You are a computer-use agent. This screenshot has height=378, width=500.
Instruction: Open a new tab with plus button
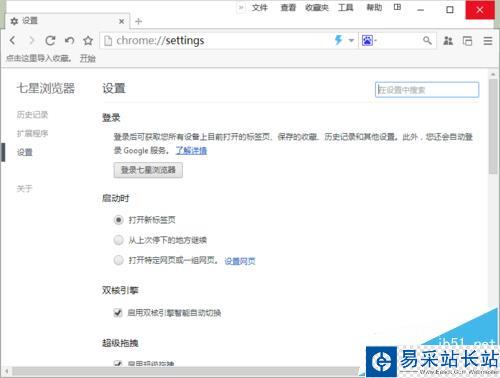(x=139, y=21)
